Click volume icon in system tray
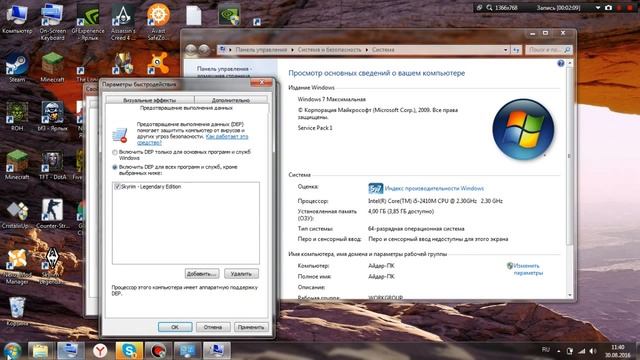Screen dimensions: 640x360 [x=593, y=351]
